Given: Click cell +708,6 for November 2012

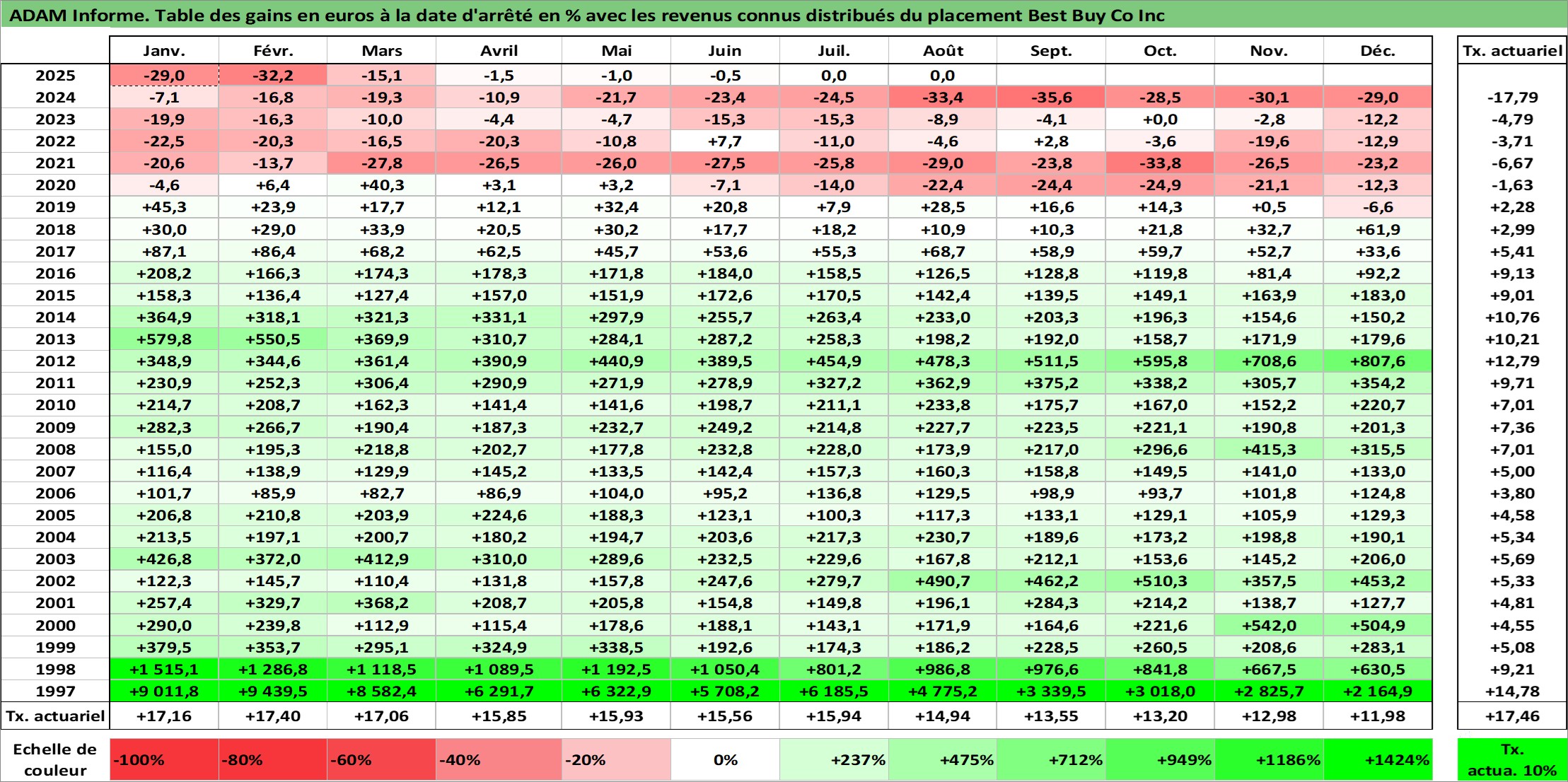Looking at the screenshot, I should coord(1269,361).
